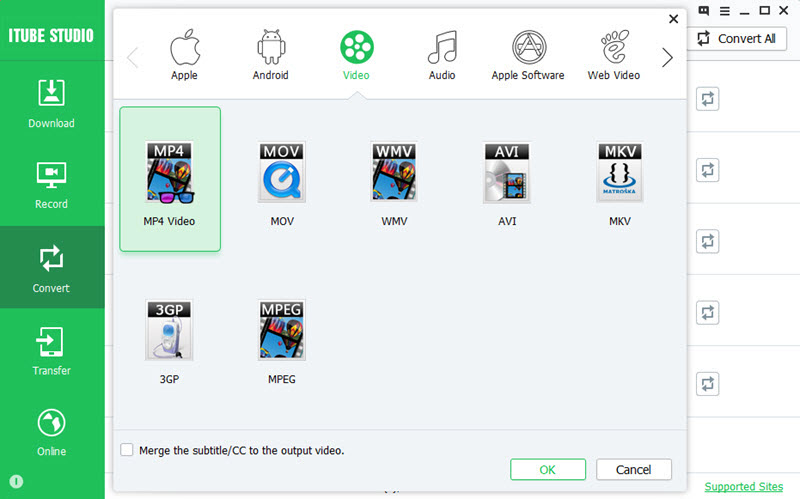
Task: Click the fifth row's convert icon
Action: [x=708, y=384]
